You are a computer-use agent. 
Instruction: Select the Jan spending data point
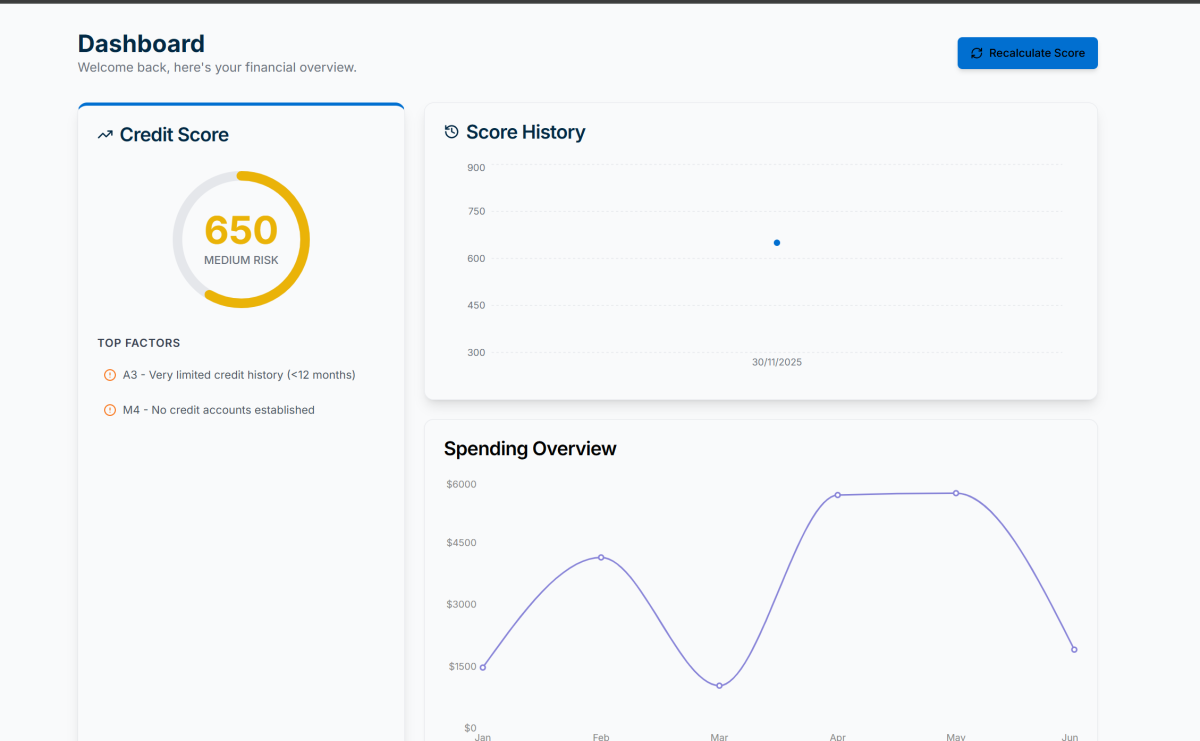tap(483, 667)
